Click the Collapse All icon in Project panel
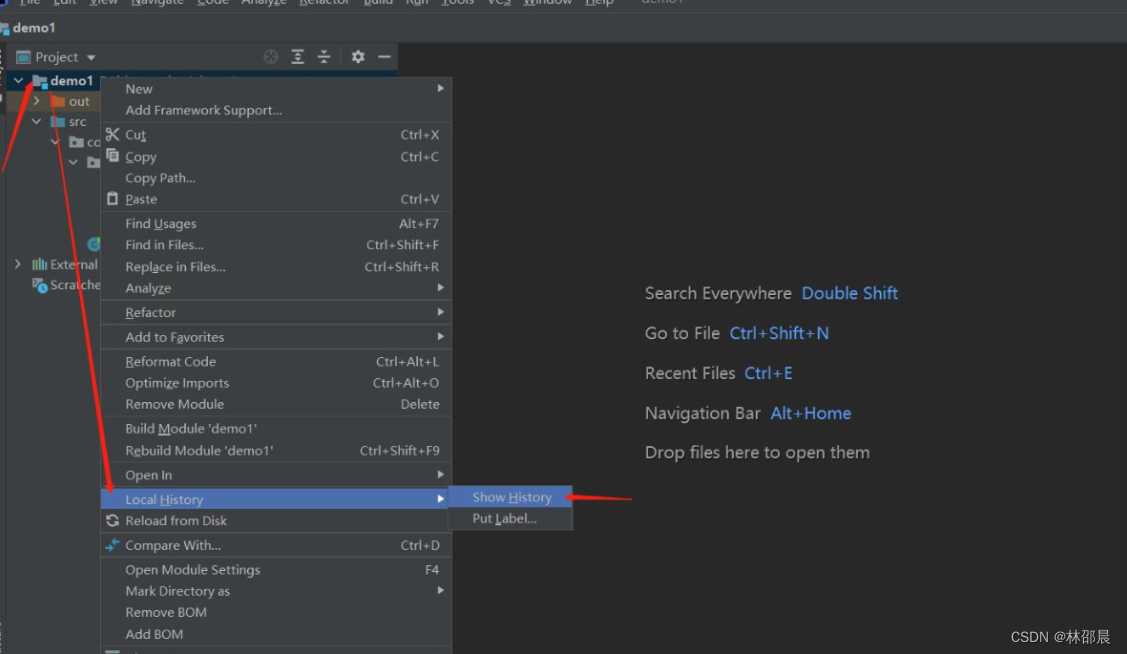 (324, 57)
